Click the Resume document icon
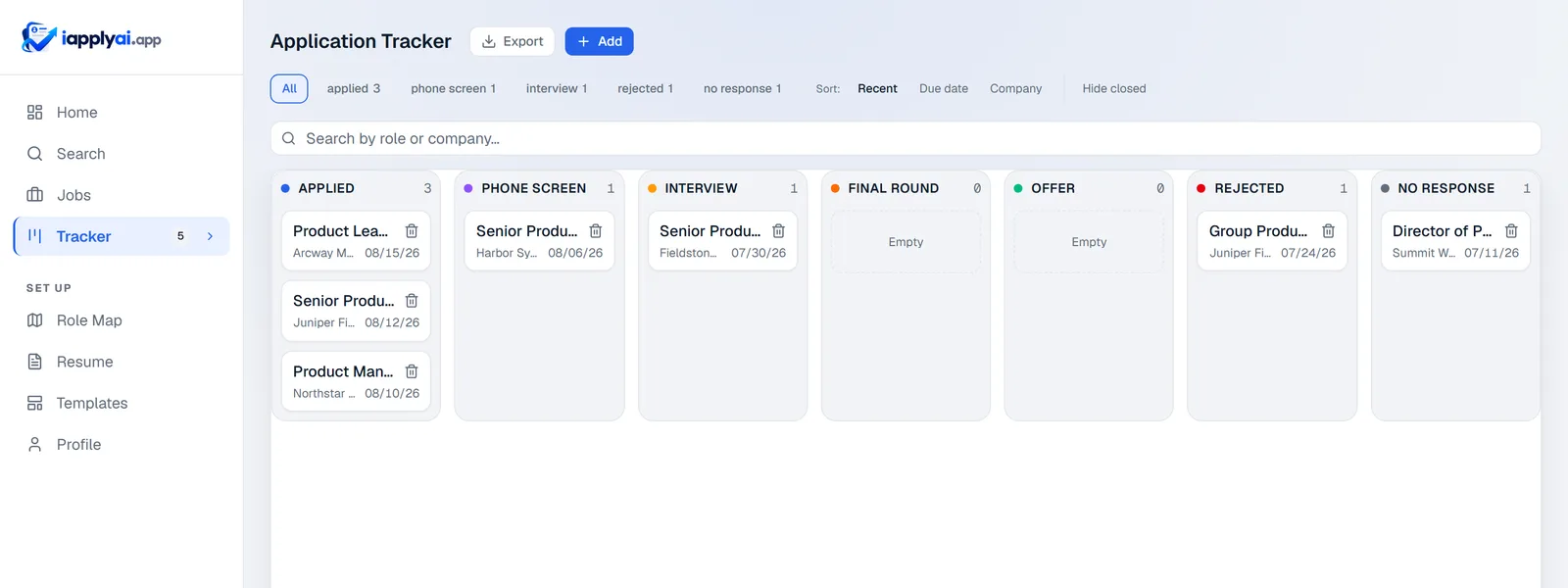 pyautogui.click(x=35, y=362)
